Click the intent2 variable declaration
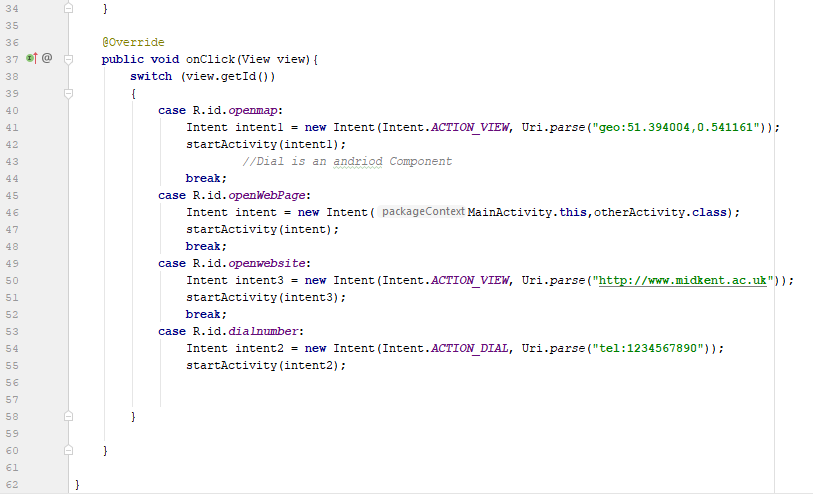Screen dimensions: 813x494 259,348
